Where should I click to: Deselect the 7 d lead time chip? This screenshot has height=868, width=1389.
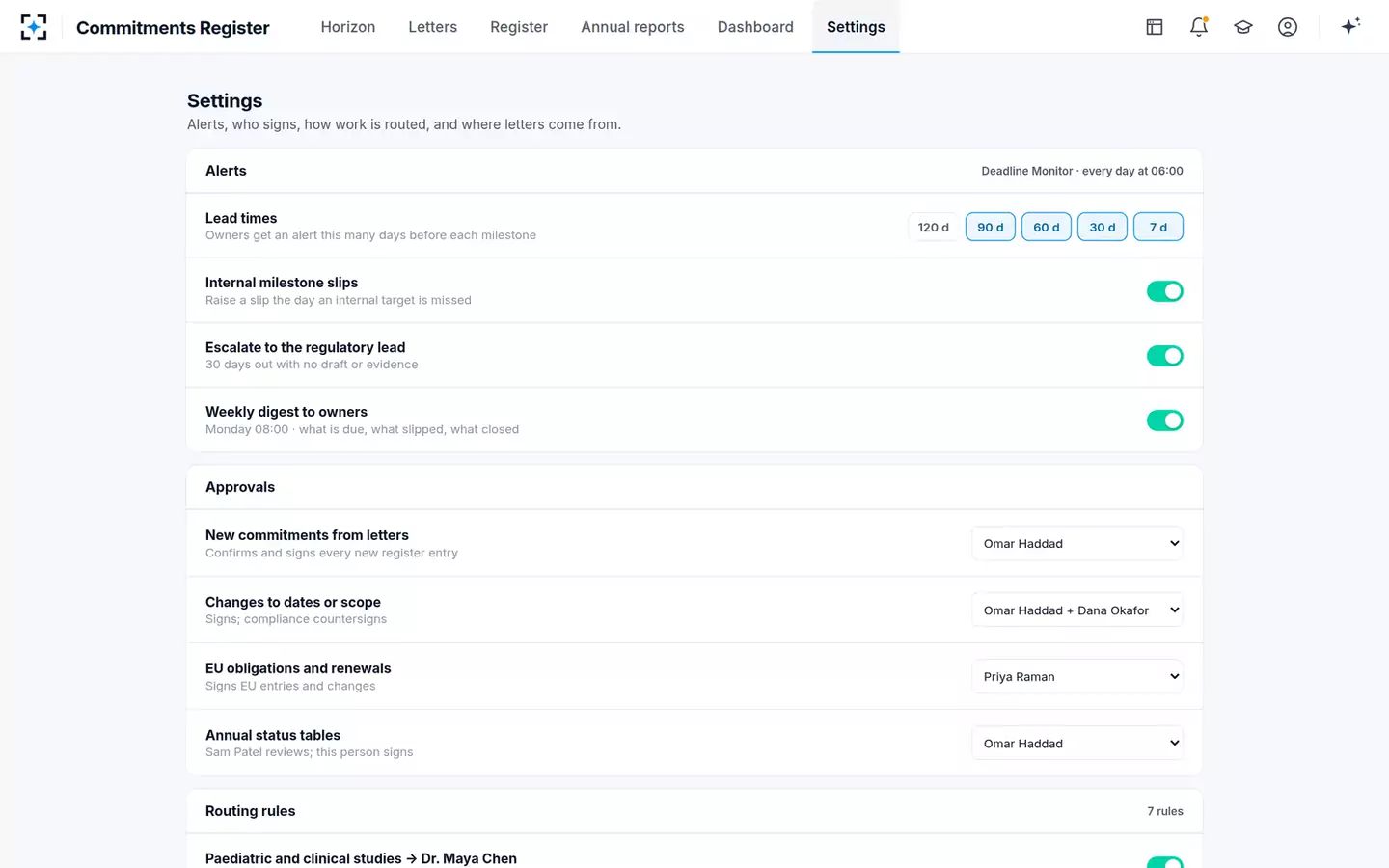pyautogui.click(x=1158, y=228)
